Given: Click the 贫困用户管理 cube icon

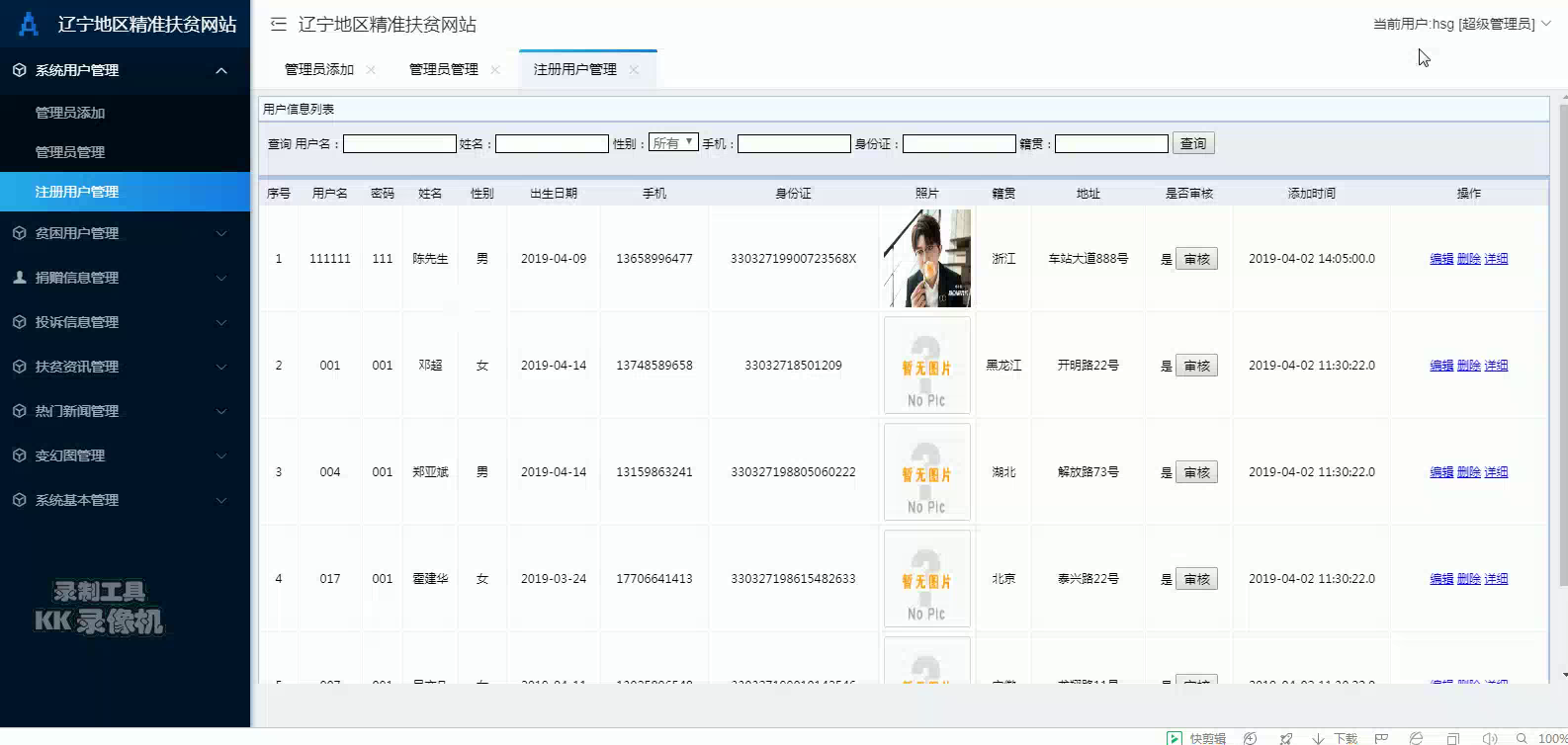Looking at the screenshot, I should pyautogui.click(x=19, y=233).
